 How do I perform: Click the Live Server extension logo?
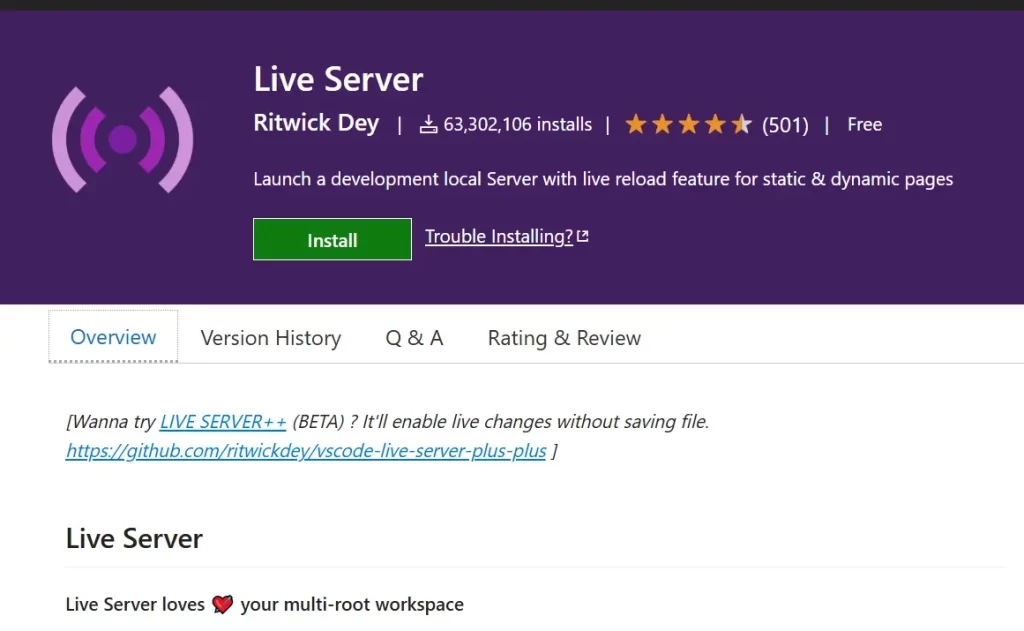pyautogui.click(x=123, y=139)
